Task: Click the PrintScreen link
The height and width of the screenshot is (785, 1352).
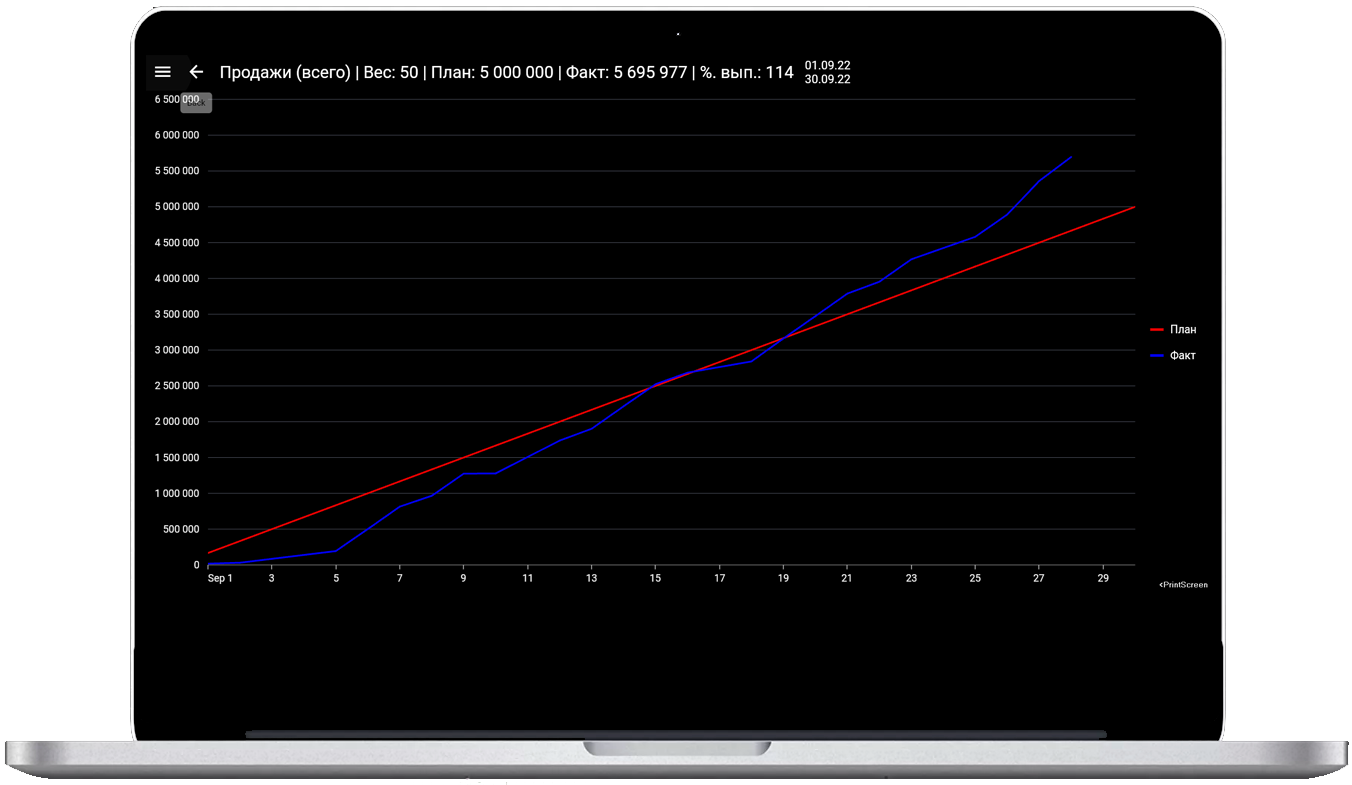Action: point(1183,585)
